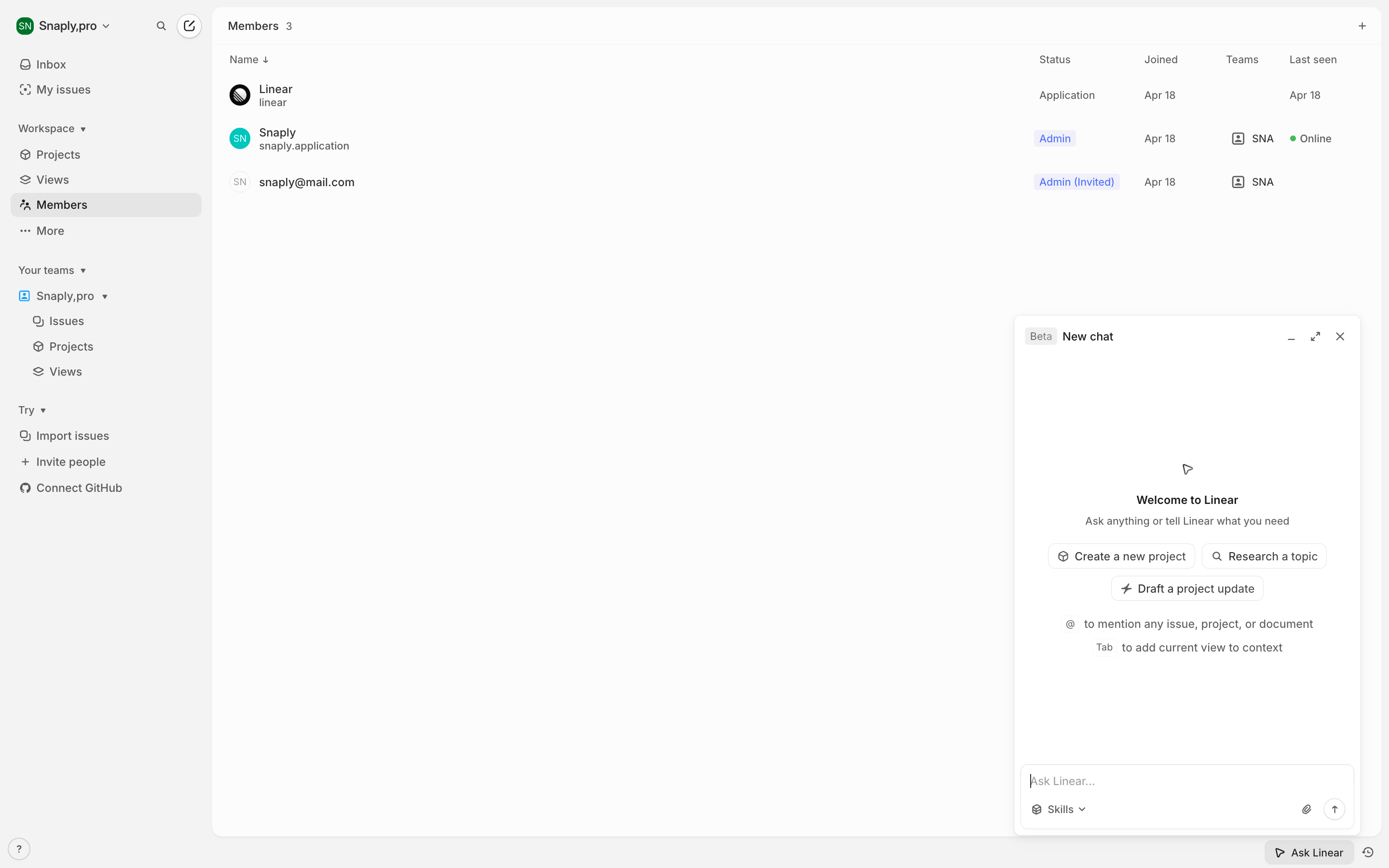Viewport: 1389px width, 868px height.
Task: Click Connect GitHub
Action: tap(106, 488)
